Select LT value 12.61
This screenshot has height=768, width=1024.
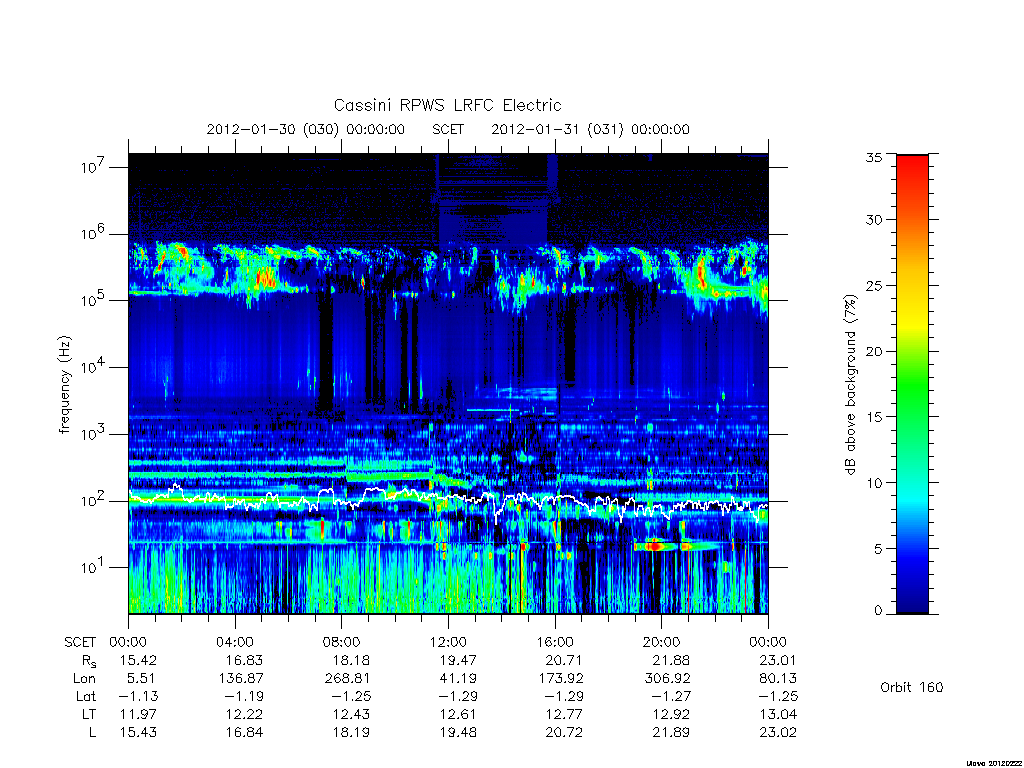point(458,714)
